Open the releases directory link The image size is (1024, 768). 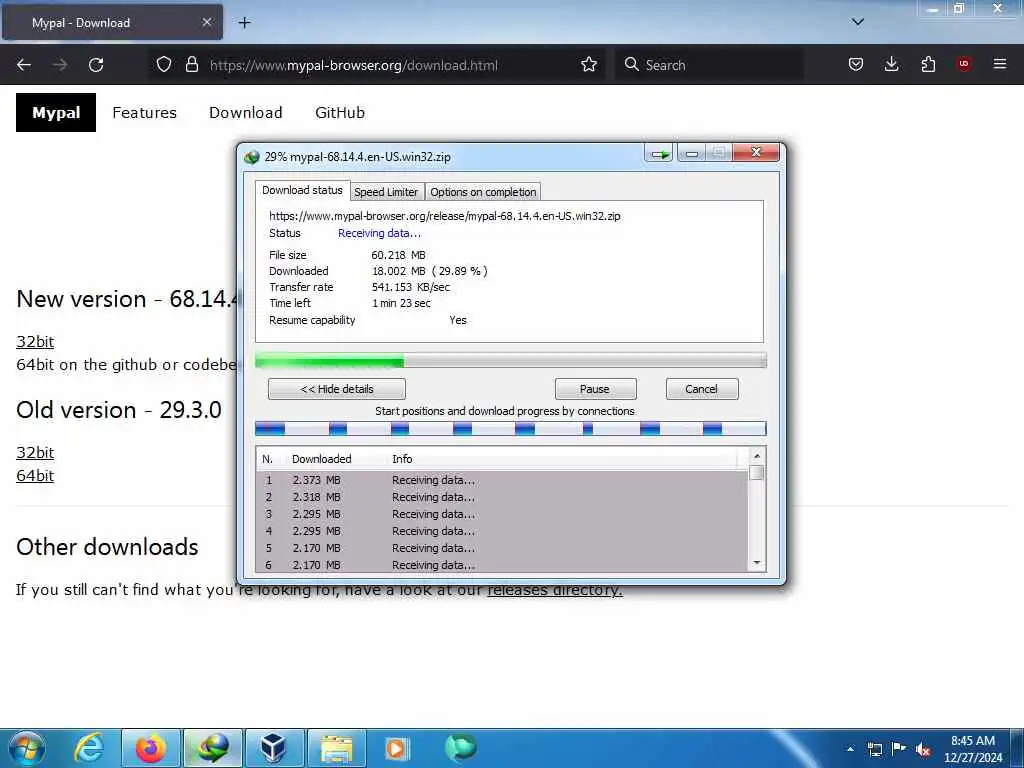point(554,590)
